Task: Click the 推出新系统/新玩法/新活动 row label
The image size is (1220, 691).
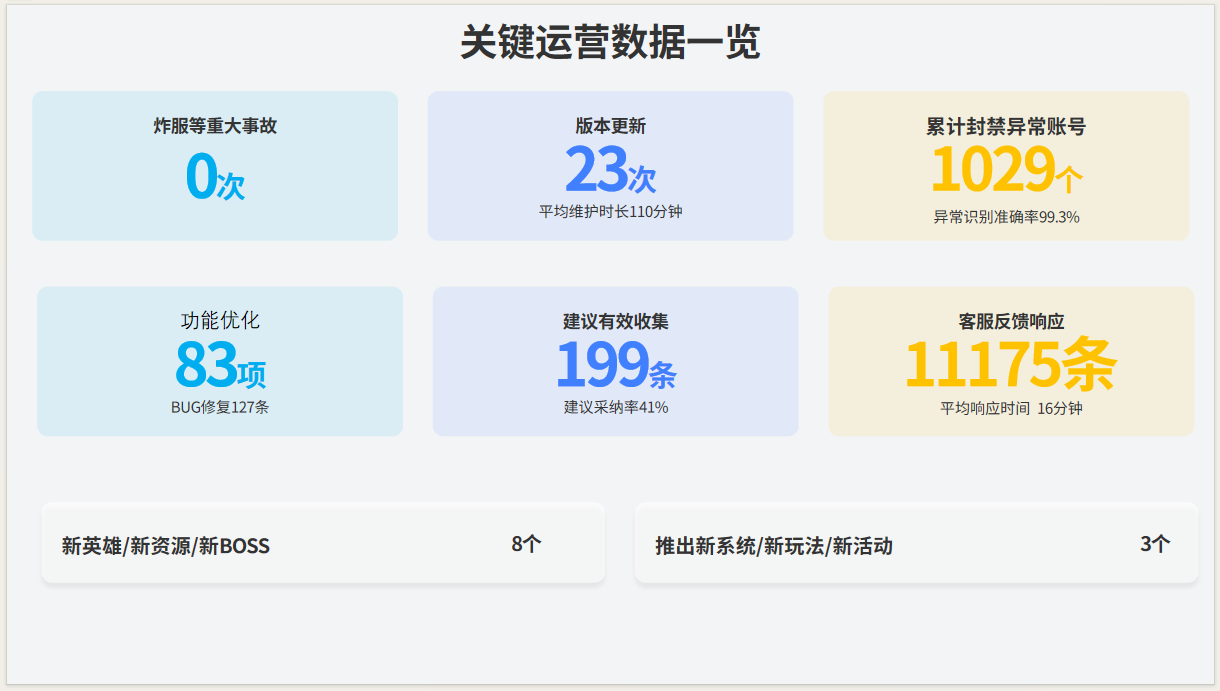Action: click(773, 546)
